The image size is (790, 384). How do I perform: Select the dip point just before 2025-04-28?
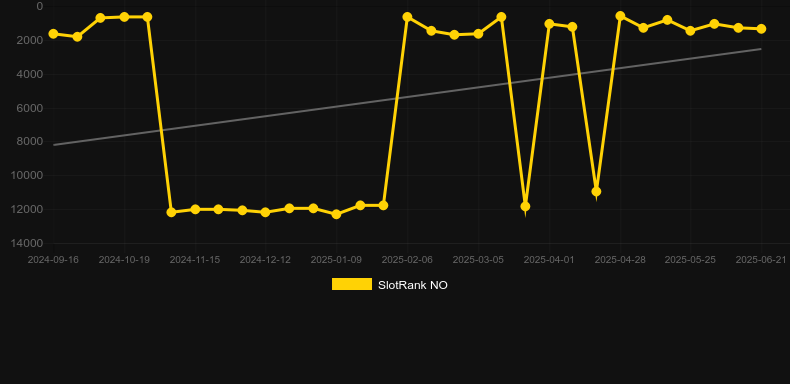tap(596, 191)
